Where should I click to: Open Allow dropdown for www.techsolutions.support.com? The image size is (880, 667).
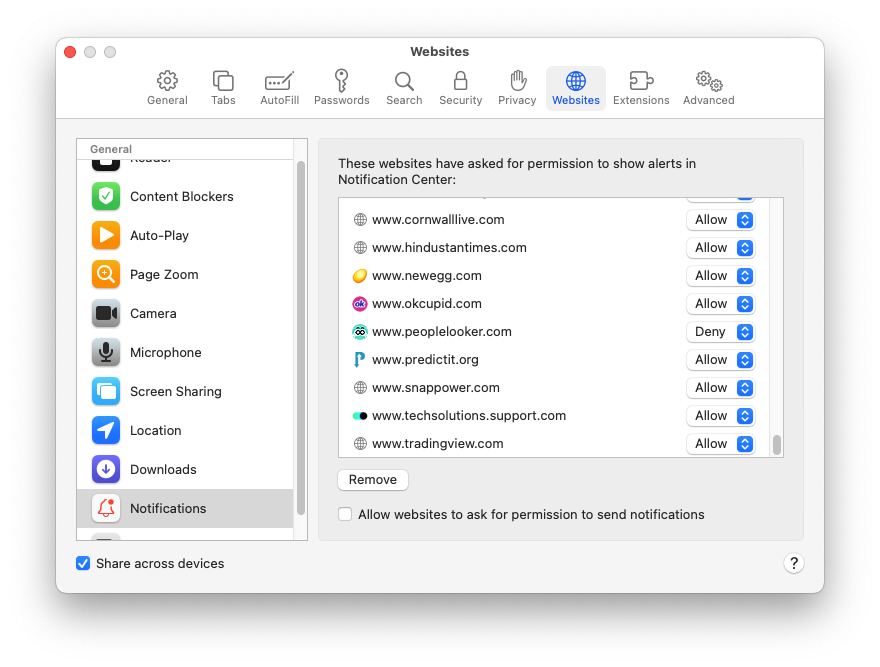pos(721,415)
